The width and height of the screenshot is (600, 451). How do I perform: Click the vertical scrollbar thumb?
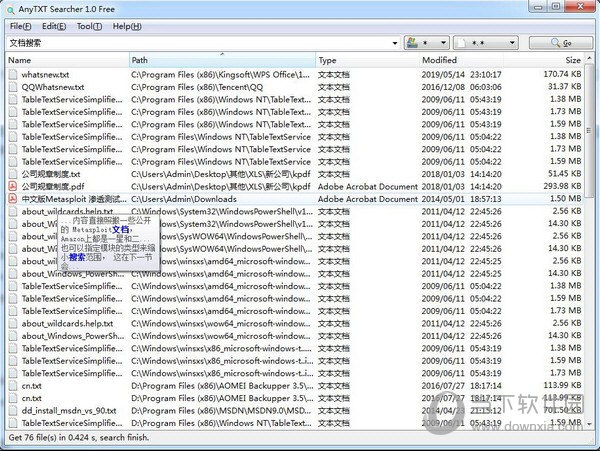click(x=589, y=132)
